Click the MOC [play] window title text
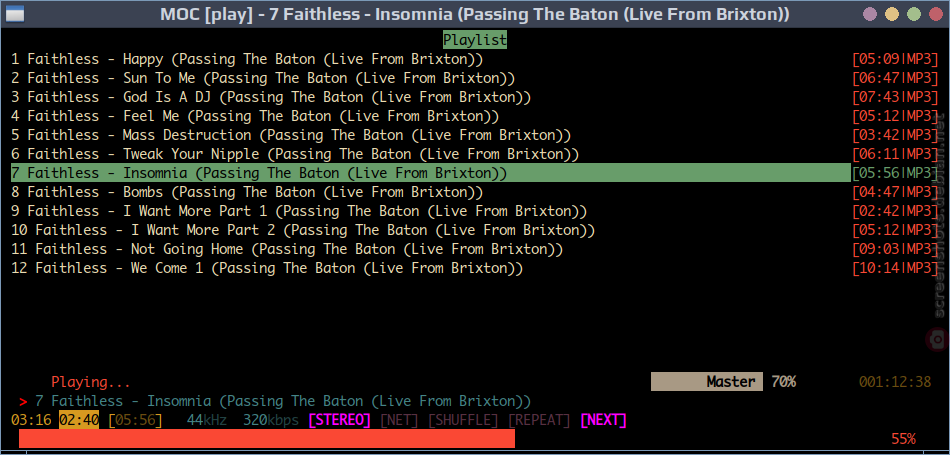Viewport: 950px width, 455px height. coord(475,13)
